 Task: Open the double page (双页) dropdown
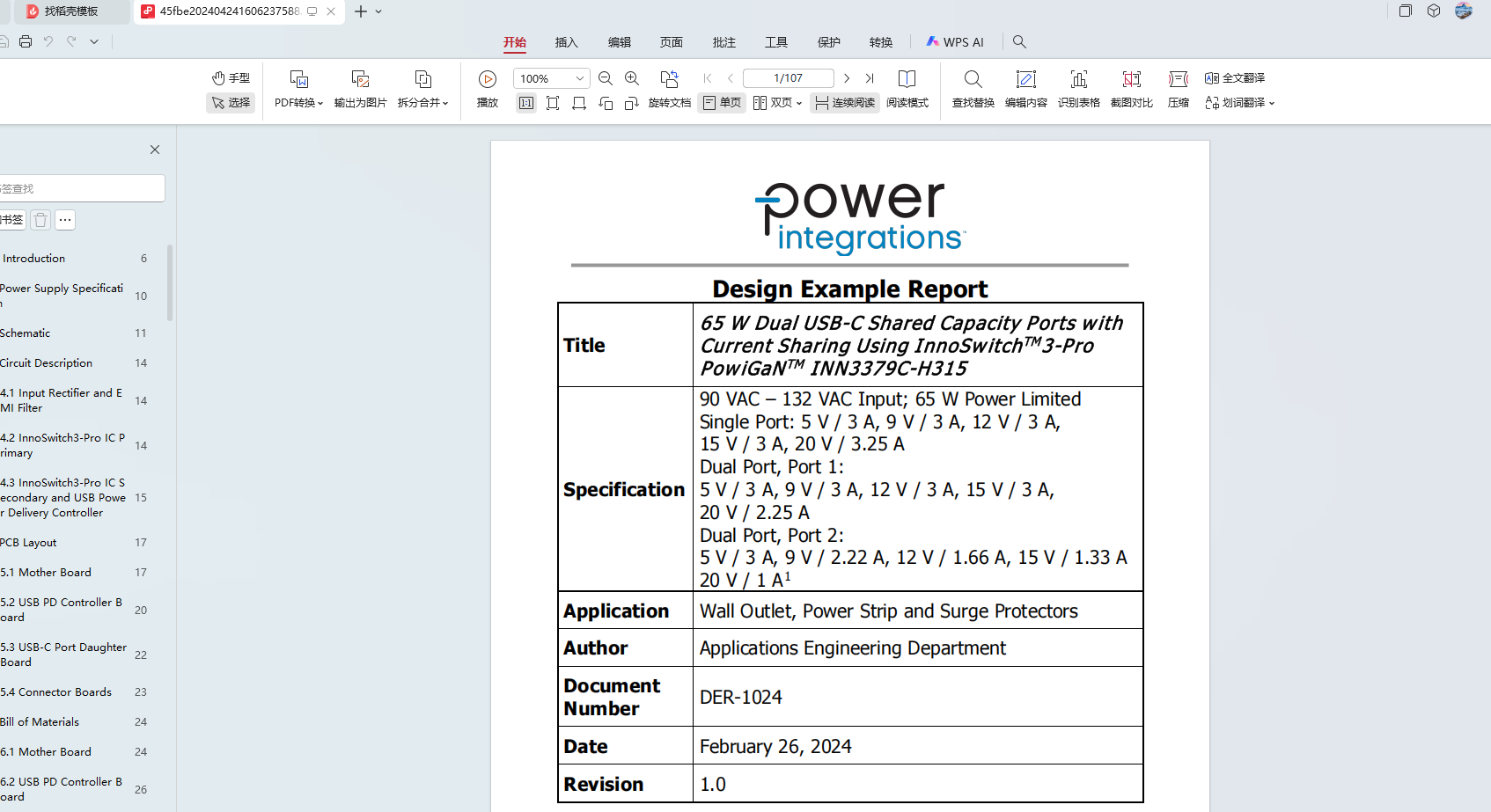[x=778, y=103]
